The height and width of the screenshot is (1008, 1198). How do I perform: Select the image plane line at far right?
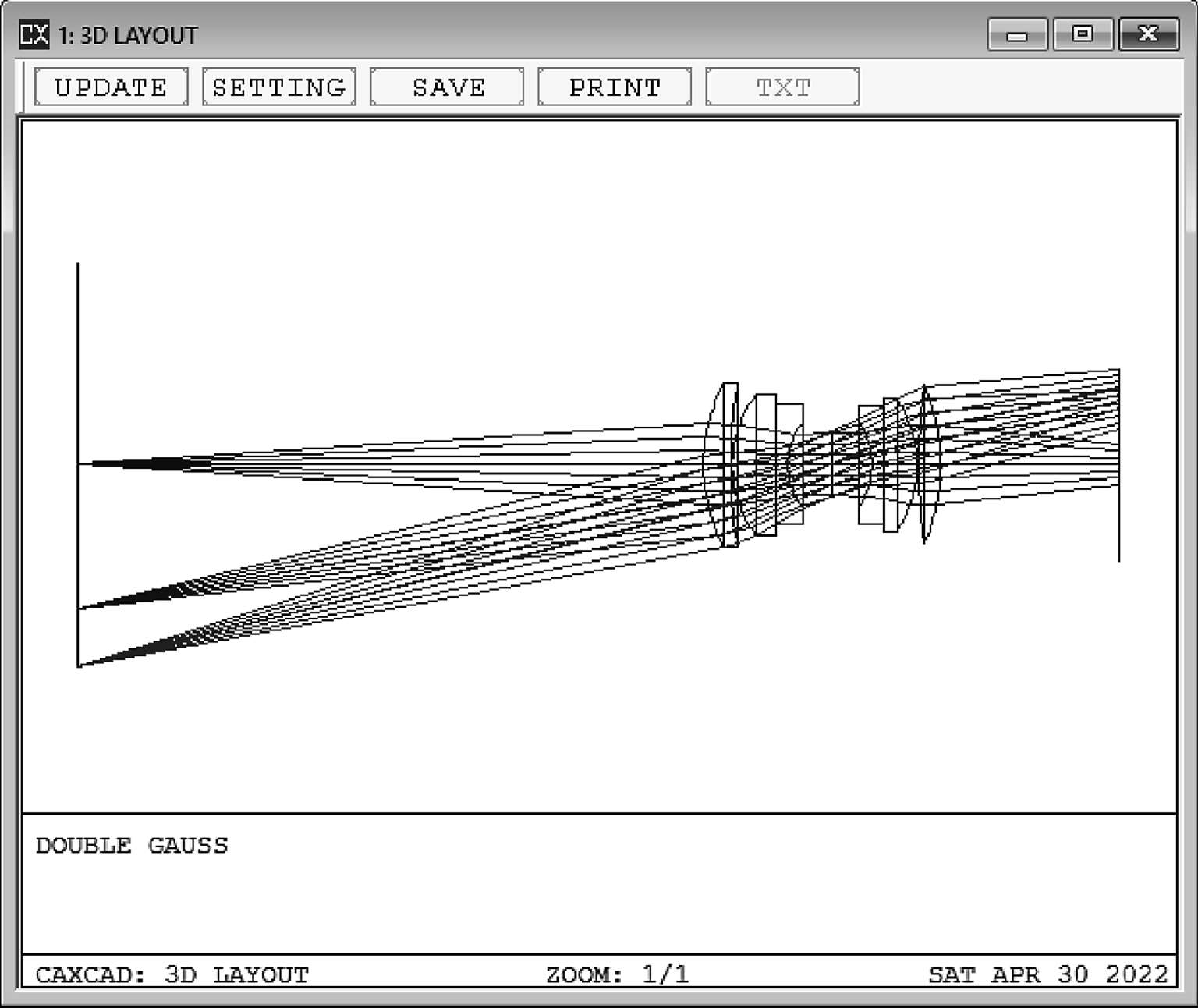pyautogui.click(x=1119, y=531)
